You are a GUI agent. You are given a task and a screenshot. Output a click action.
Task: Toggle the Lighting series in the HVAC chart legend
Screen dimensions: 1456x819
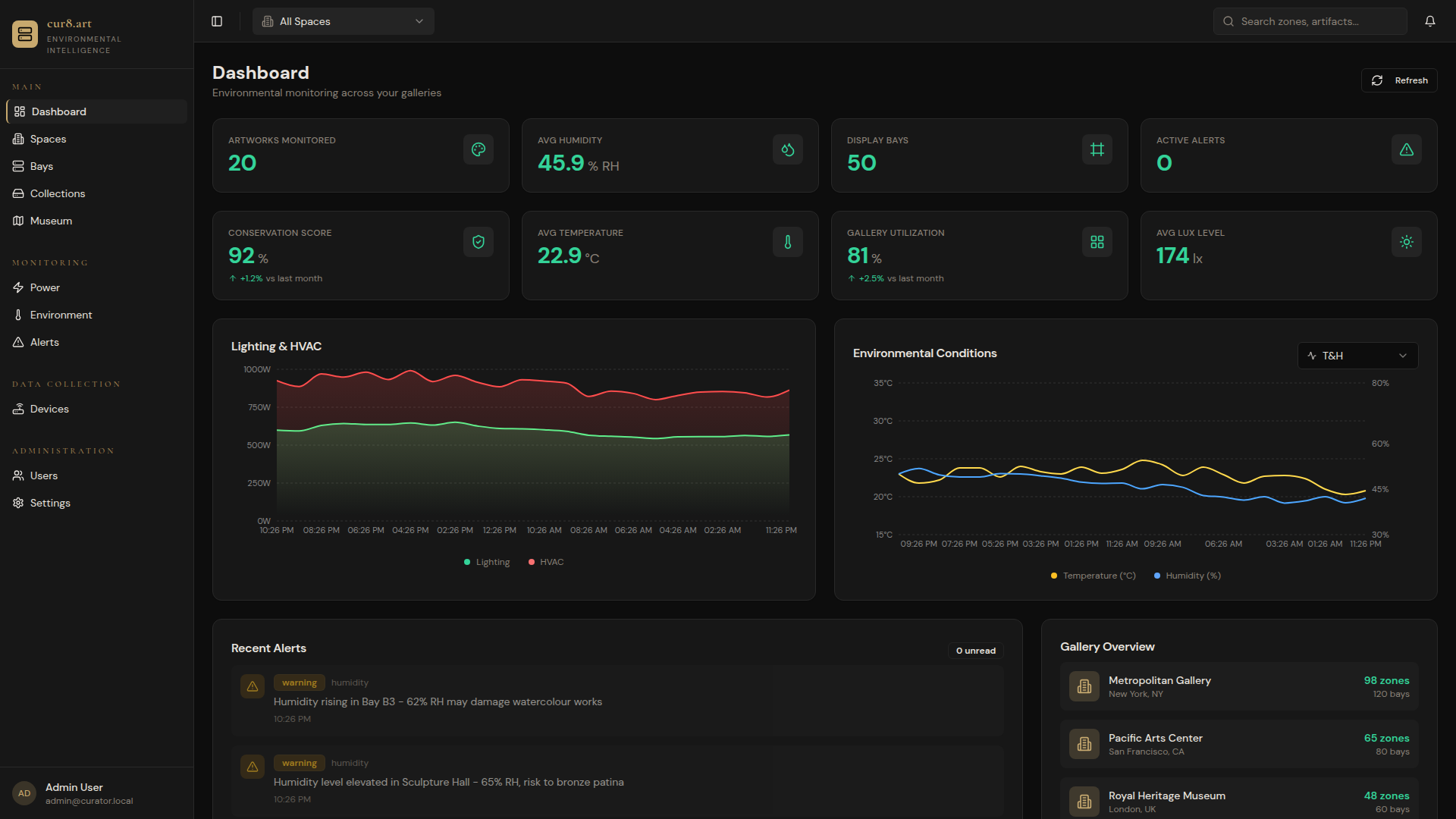click(x=486, y=562)
